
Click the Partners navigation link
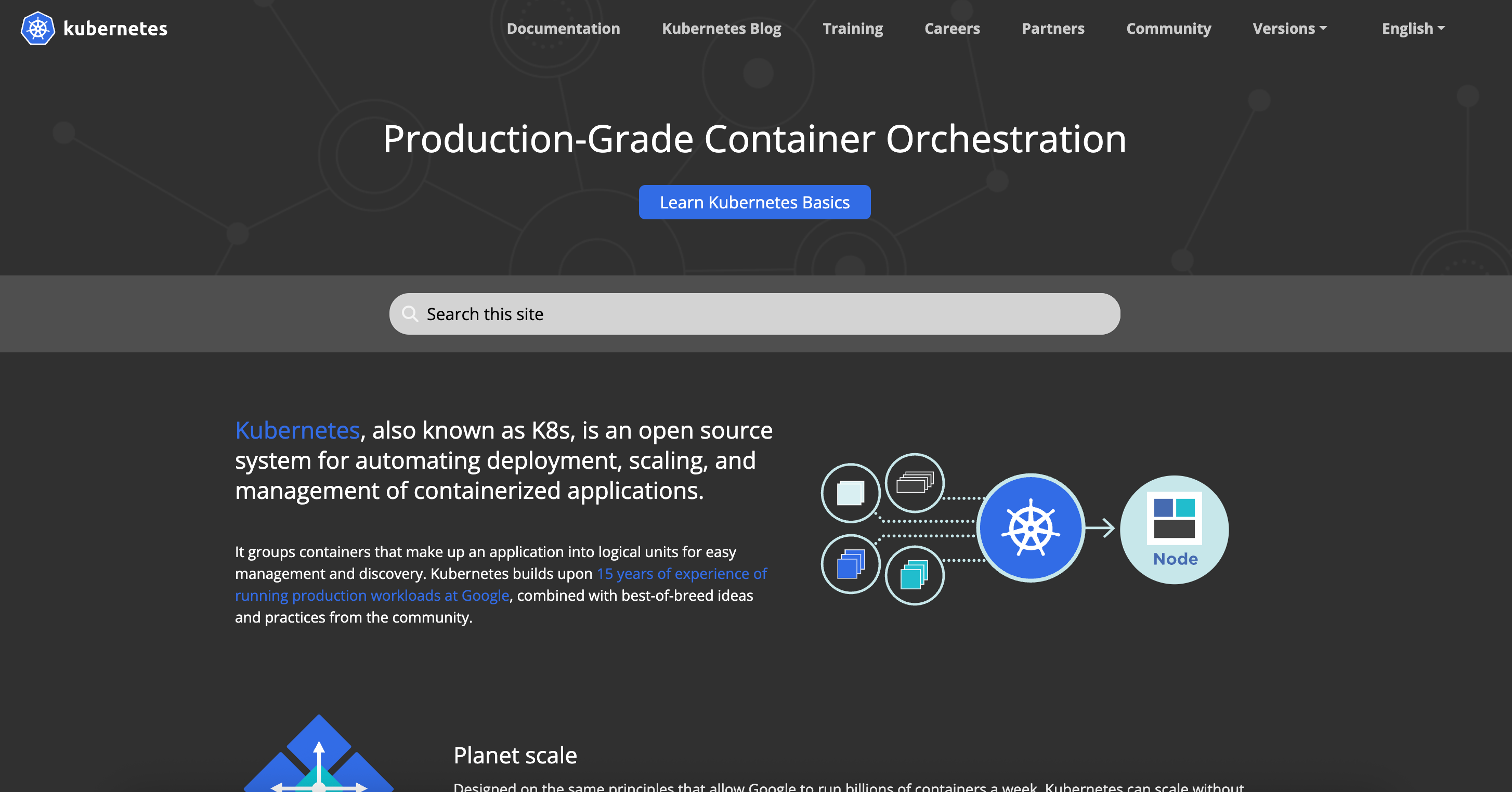(x=1052, y=28)
